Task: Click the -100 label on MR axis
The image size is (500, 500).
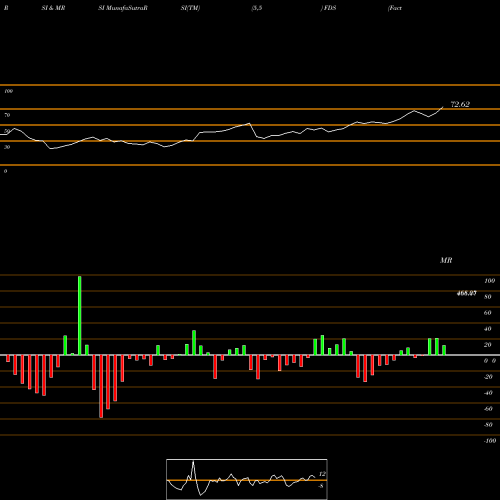Action: pos(490,441)
